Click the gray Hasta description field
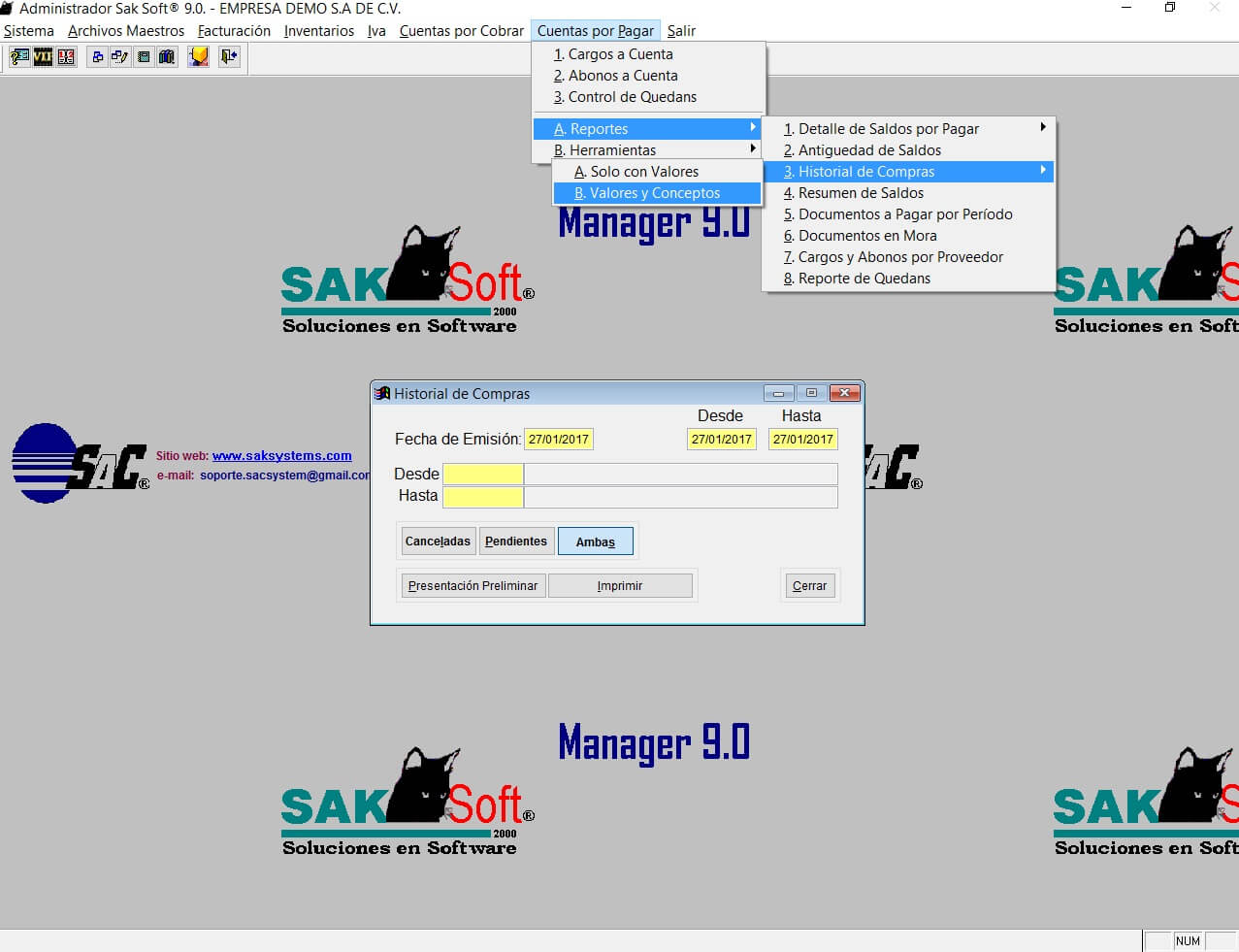This screenshot has width=1239, height=952. point(680,497)
